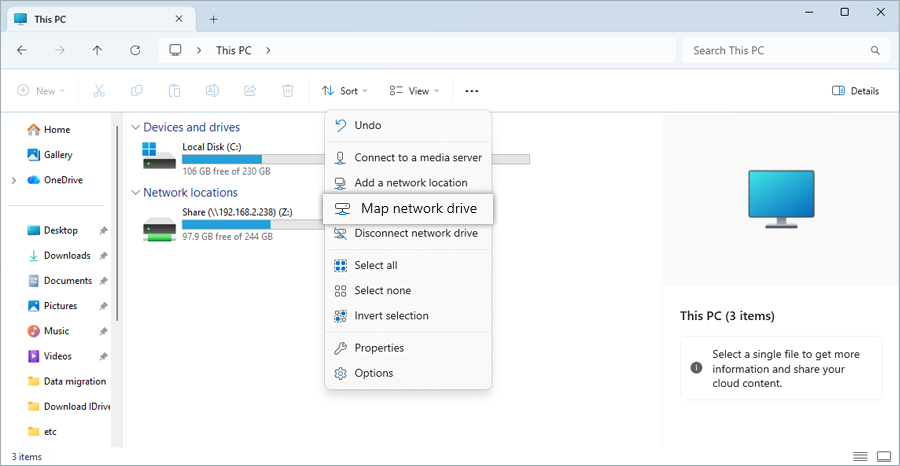Choose Select all in the menu

375,265
